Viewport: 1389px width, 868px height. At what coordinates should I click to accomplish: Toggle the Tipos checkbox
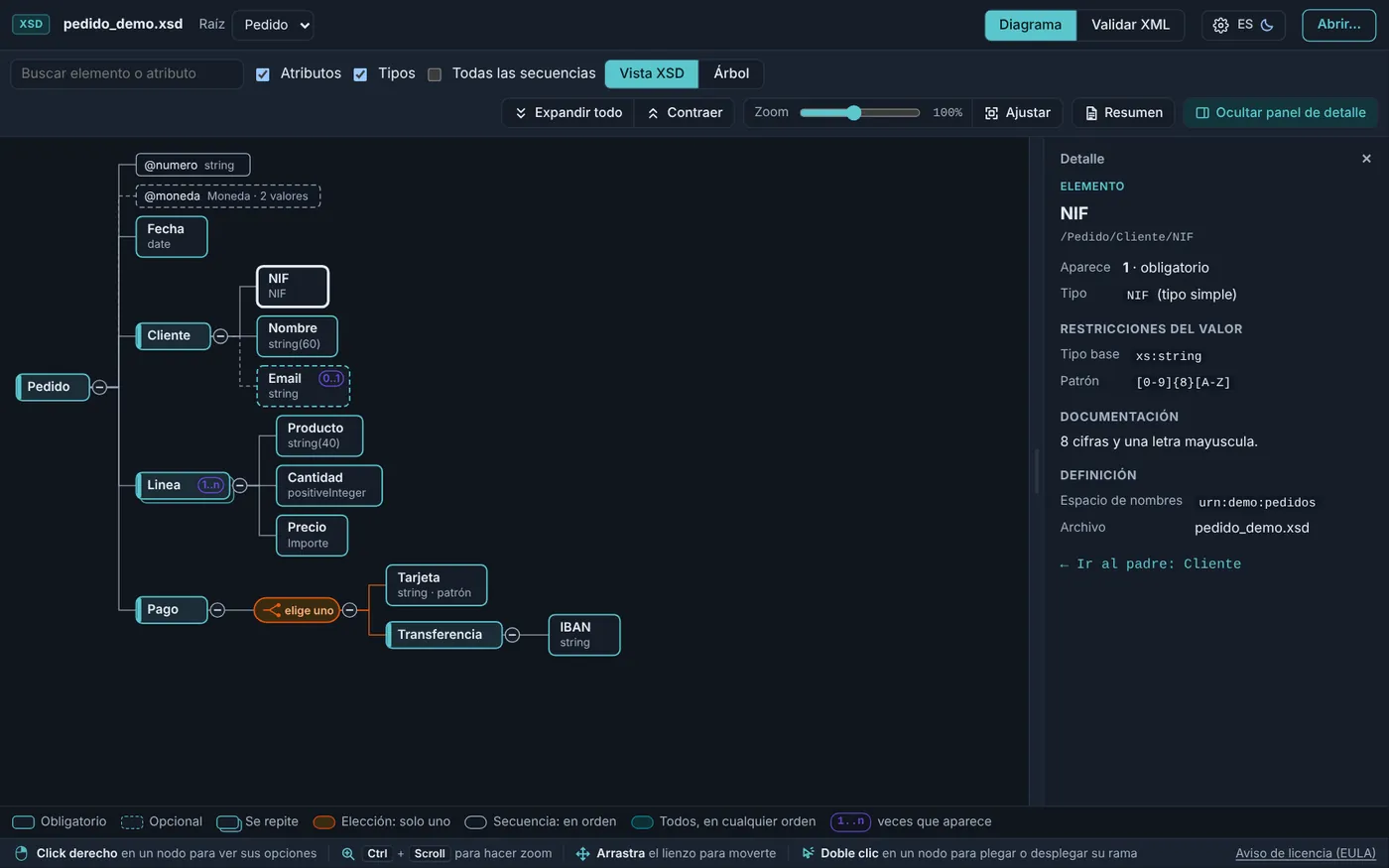coord(360,74)
